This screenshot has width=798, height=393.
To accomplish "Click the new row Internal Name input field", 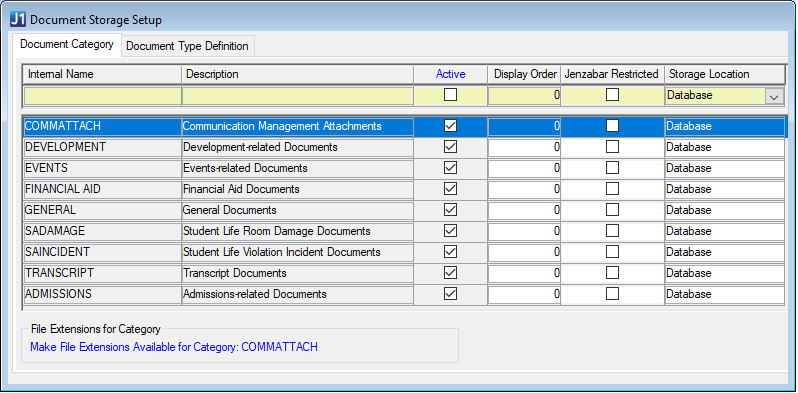I will (102, 96).
